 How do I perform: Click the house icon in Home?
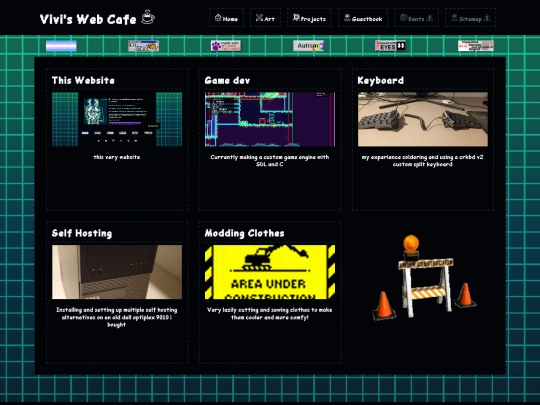218,18
